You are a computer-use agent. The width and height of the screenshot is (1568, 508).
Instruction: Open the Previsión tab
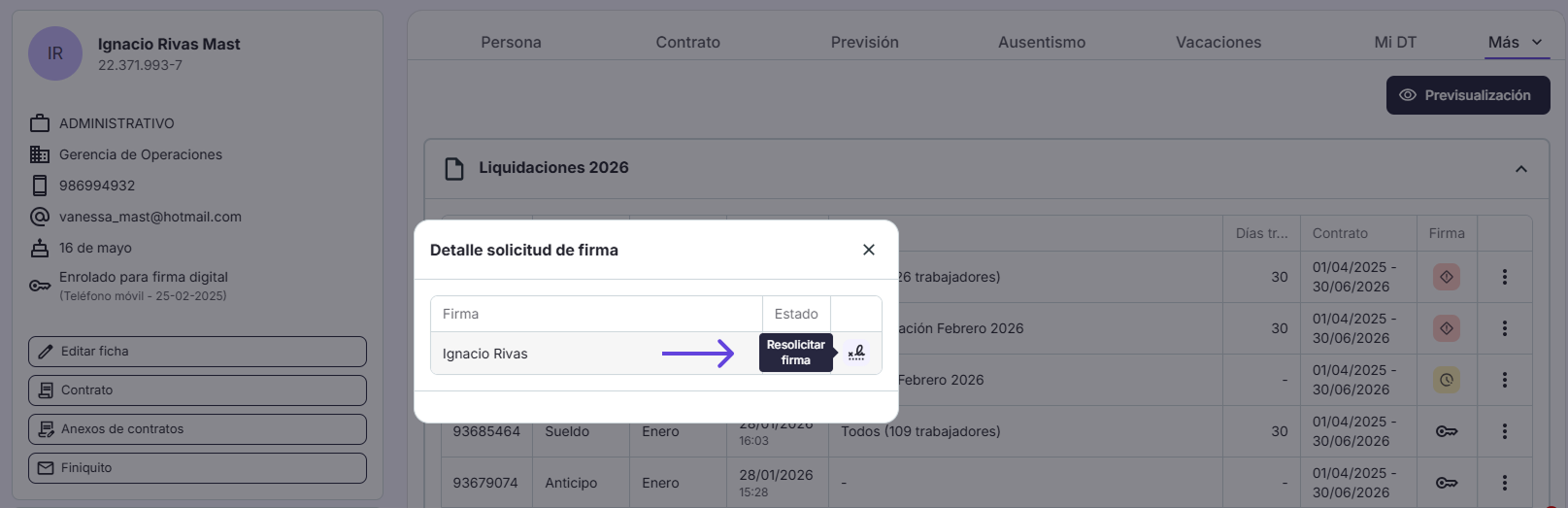(x=865, y=42)
